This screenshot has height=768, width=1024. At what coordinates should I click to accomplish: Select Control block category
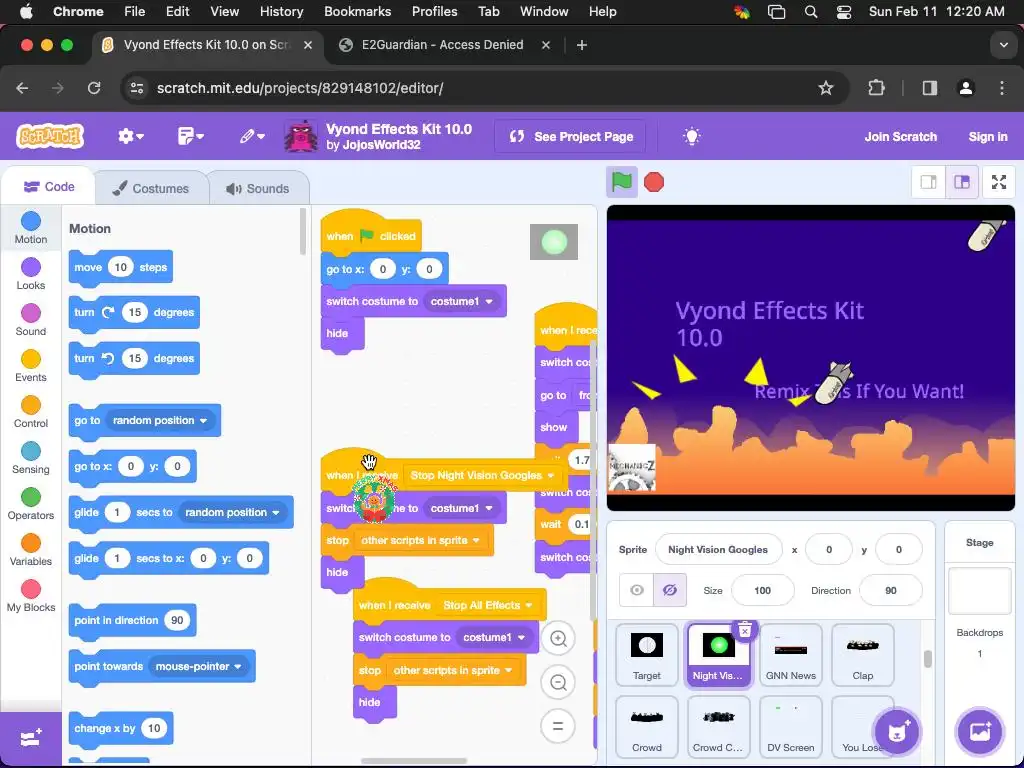pyautogui.click(x=31, y=411)
